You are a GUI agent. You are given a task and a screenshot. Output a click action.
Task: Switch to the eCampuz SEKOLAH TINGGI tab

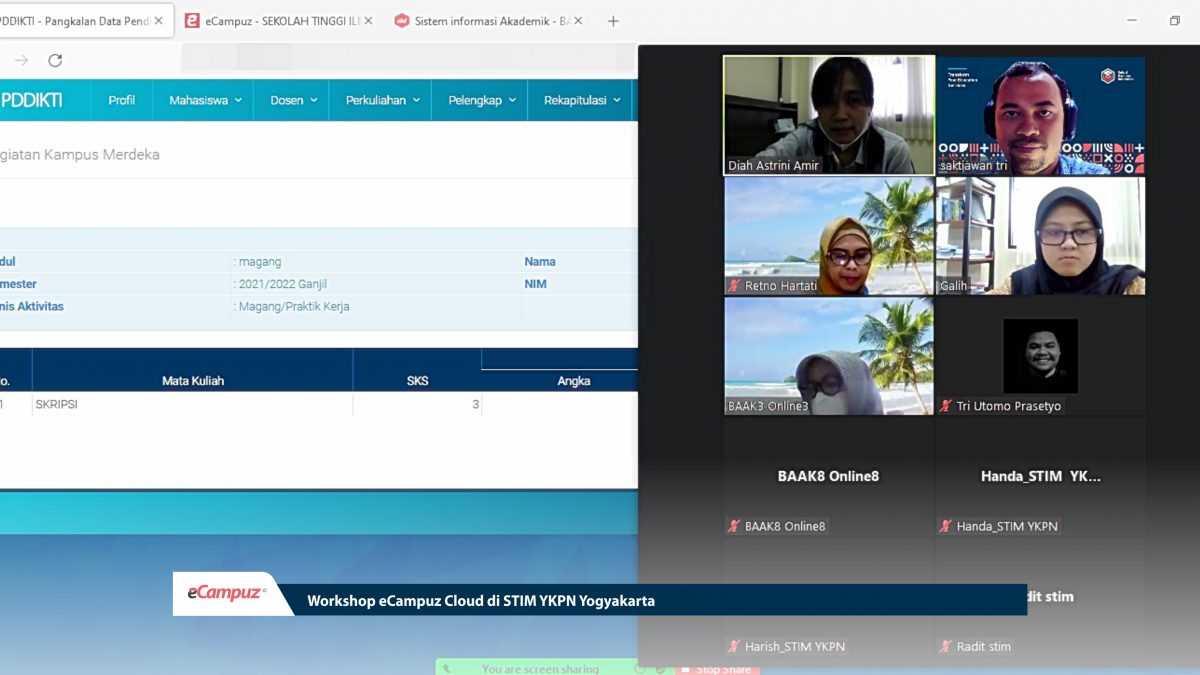pyautogui.click(x=280, y=20)
